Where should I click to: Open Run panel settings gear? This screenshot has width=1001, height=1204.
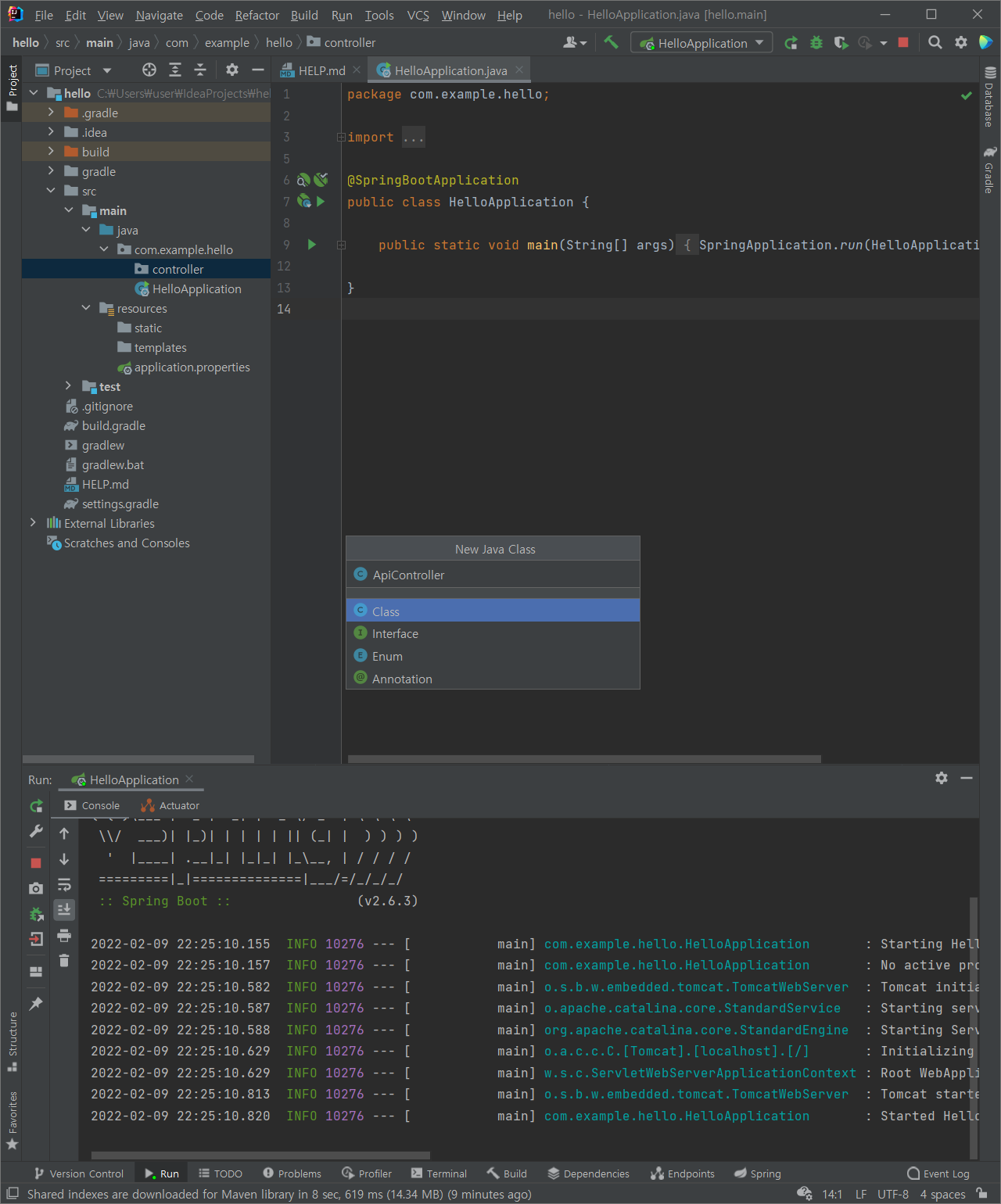tap(942, 778)
